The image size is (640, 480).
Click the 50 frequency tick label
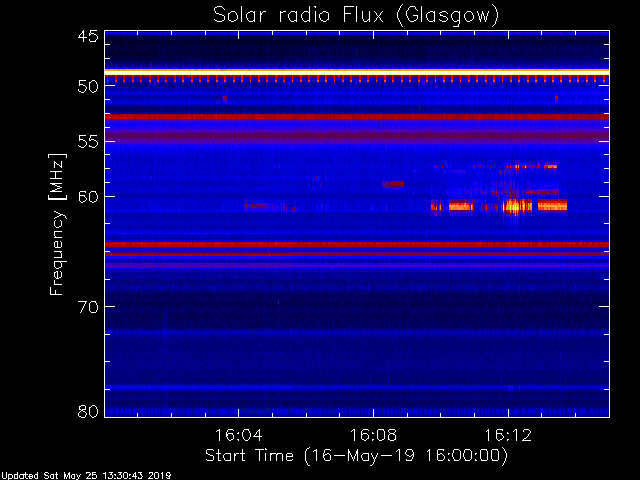88,86
